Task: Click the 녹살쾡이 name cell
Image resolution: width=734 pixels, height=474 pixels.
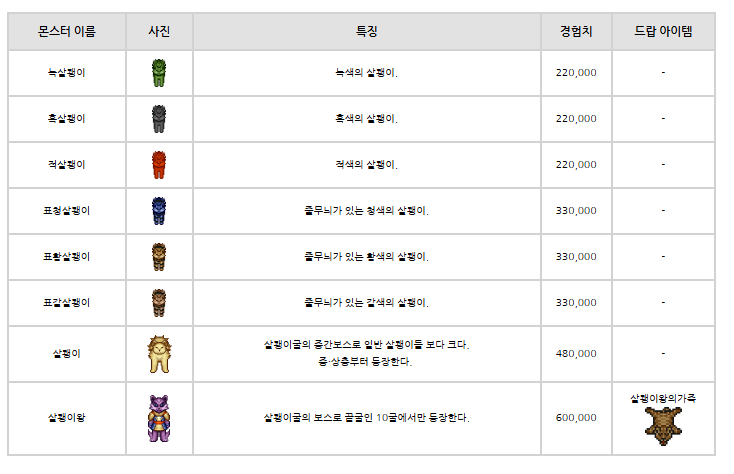Action: [x=67, y=73]
